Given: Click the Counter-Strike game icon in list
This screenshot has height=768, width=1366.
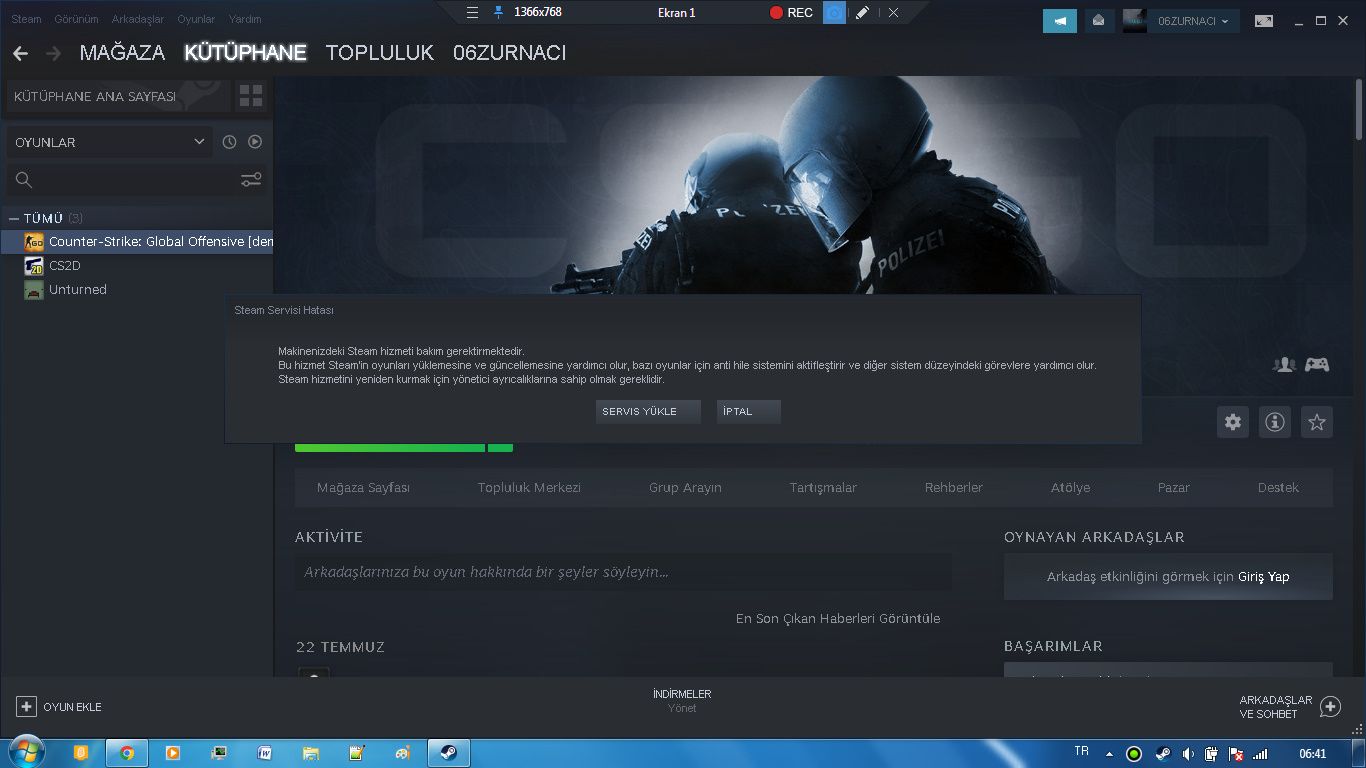Looking at the screenshot, I should pyautogui.click(x=34, y=242).
